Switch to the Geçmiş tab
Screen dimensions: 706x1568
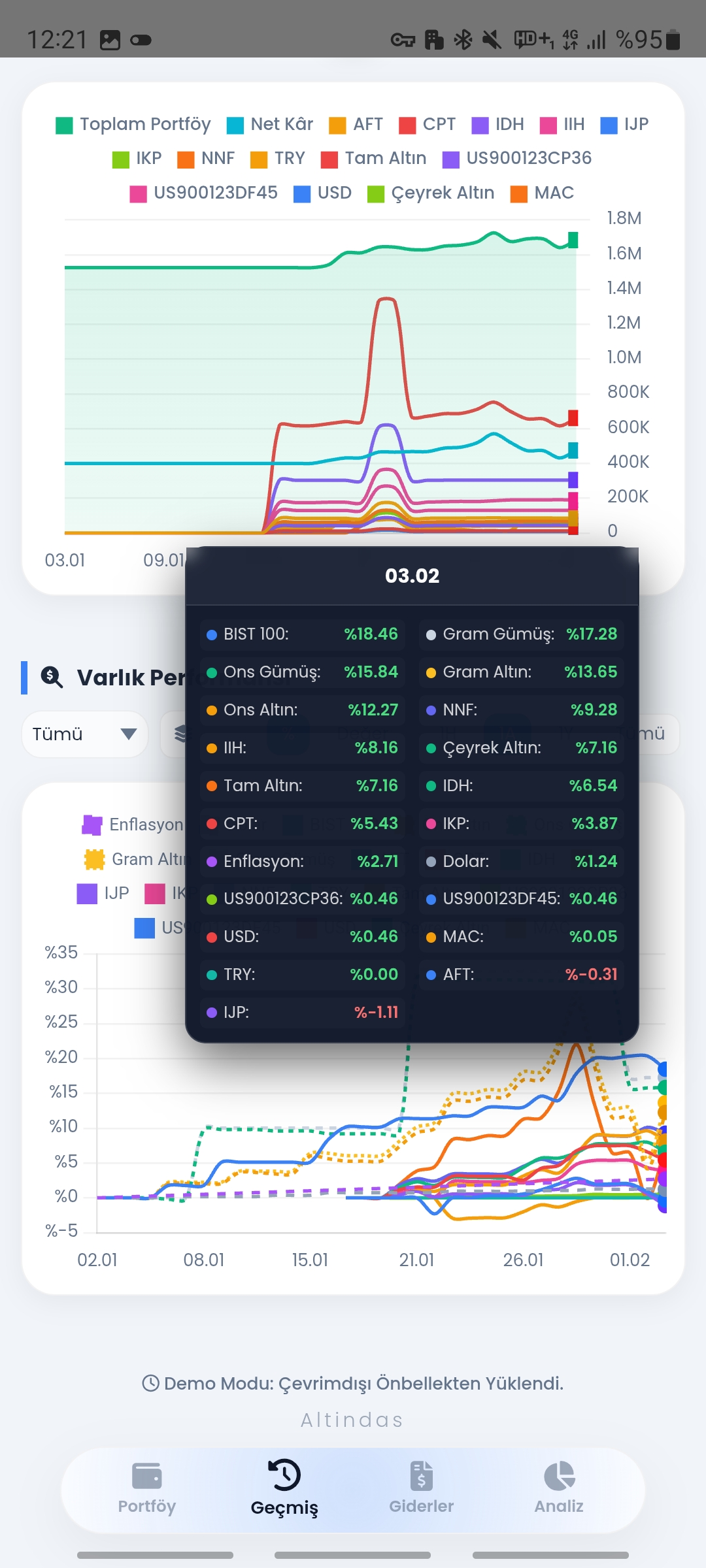(x=284, y=1490)
